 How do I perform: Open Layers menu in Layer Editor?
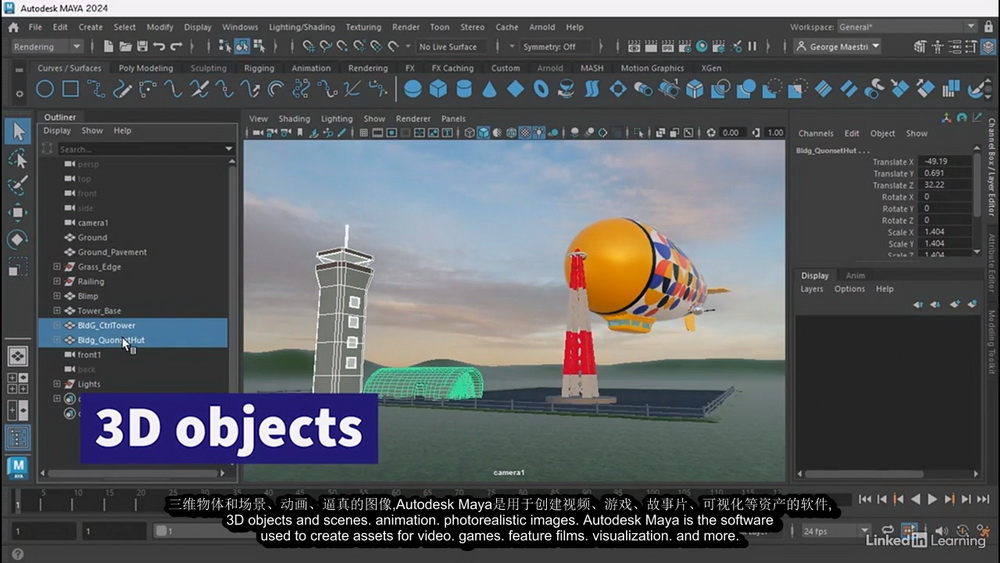pyautogui.click(x=811, y=289)
